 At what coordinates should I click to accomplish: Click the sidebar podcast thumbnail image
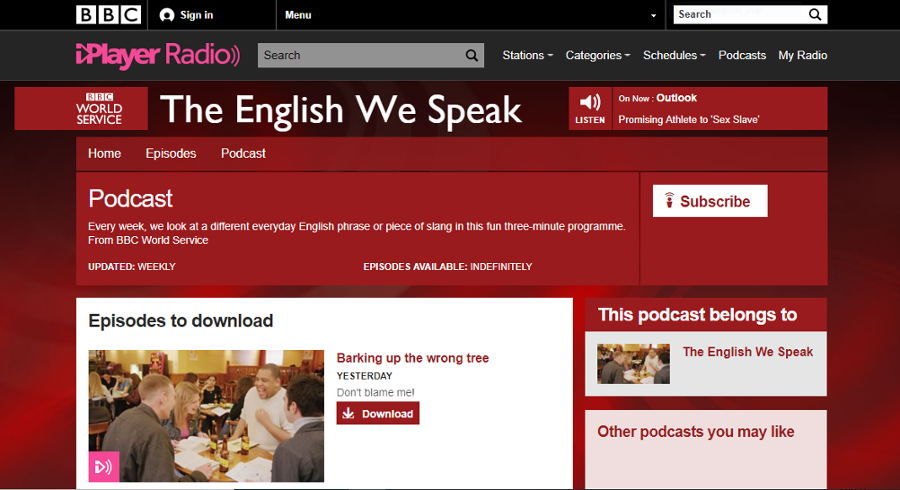point(633,364)
